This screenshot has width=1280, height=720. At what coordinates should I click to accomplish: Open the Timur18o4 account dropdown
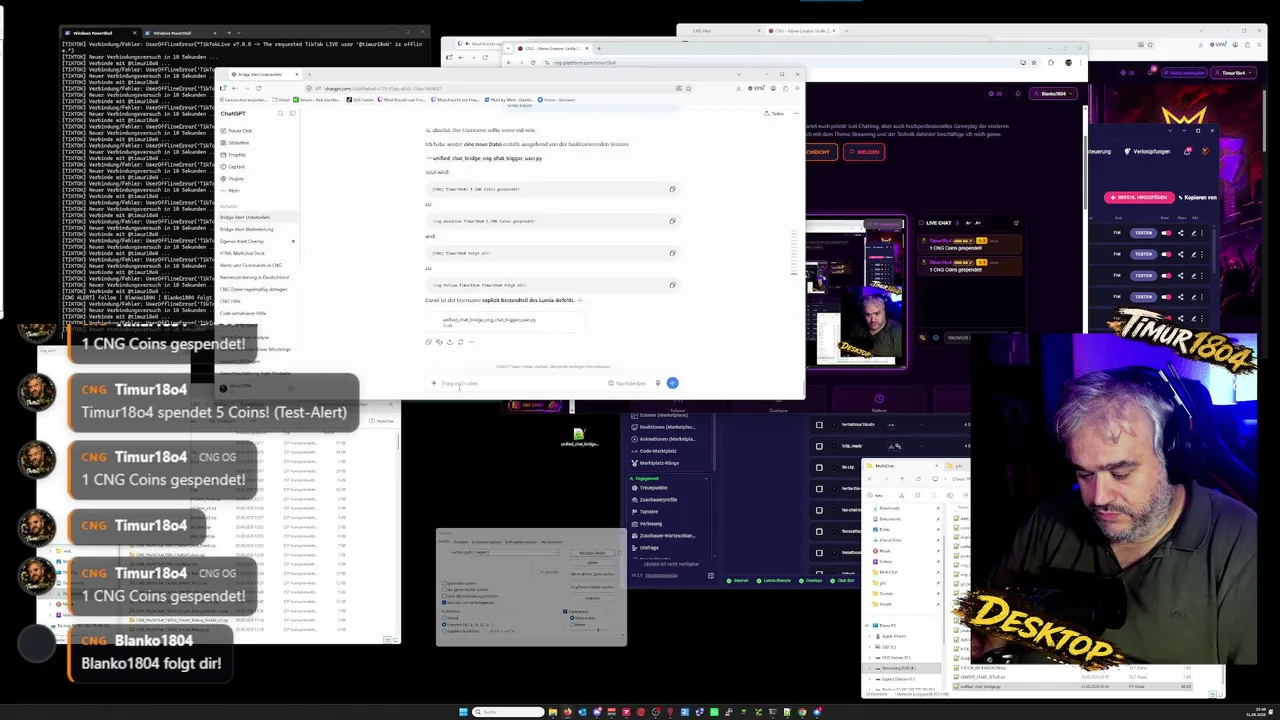tap(1233, 73)
